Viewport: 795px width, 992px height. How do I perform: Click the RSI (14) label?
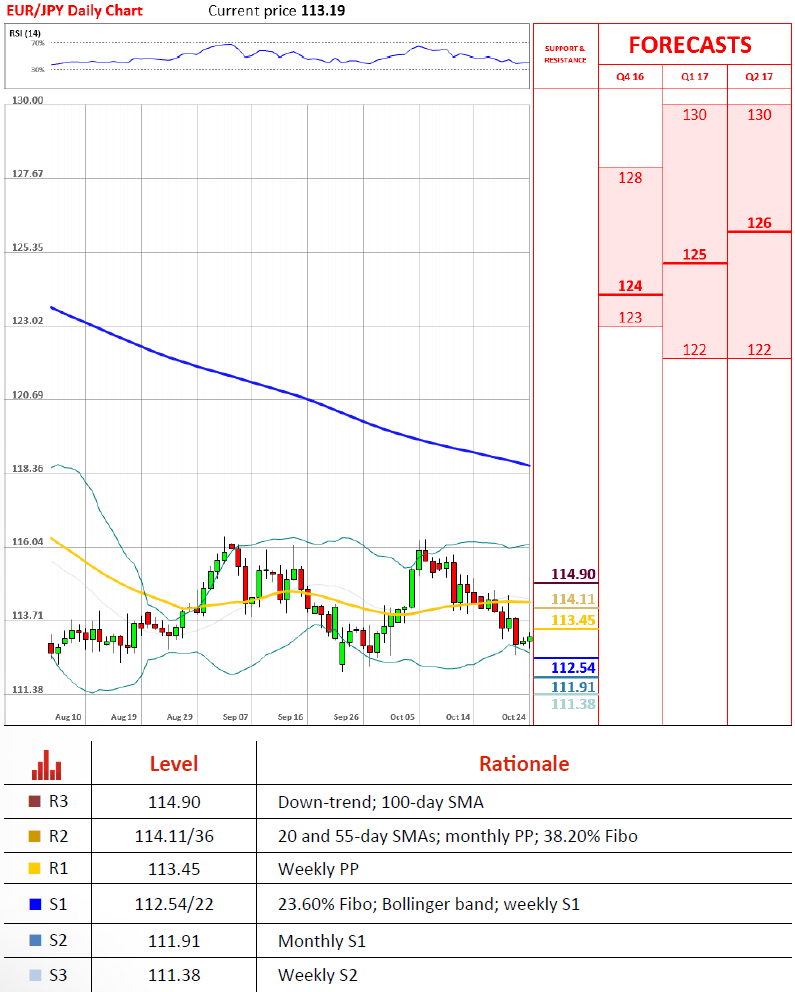(x=25, y=33)
